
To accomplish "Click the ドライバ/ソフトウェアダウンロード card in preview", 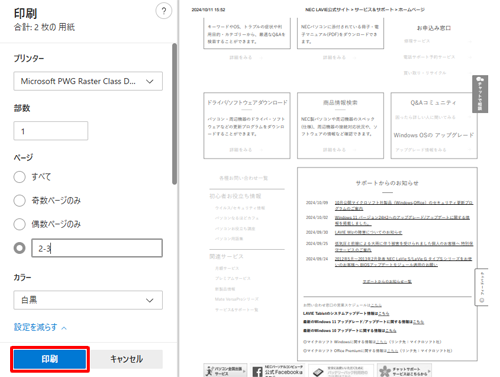I will [x=247, y=126].
